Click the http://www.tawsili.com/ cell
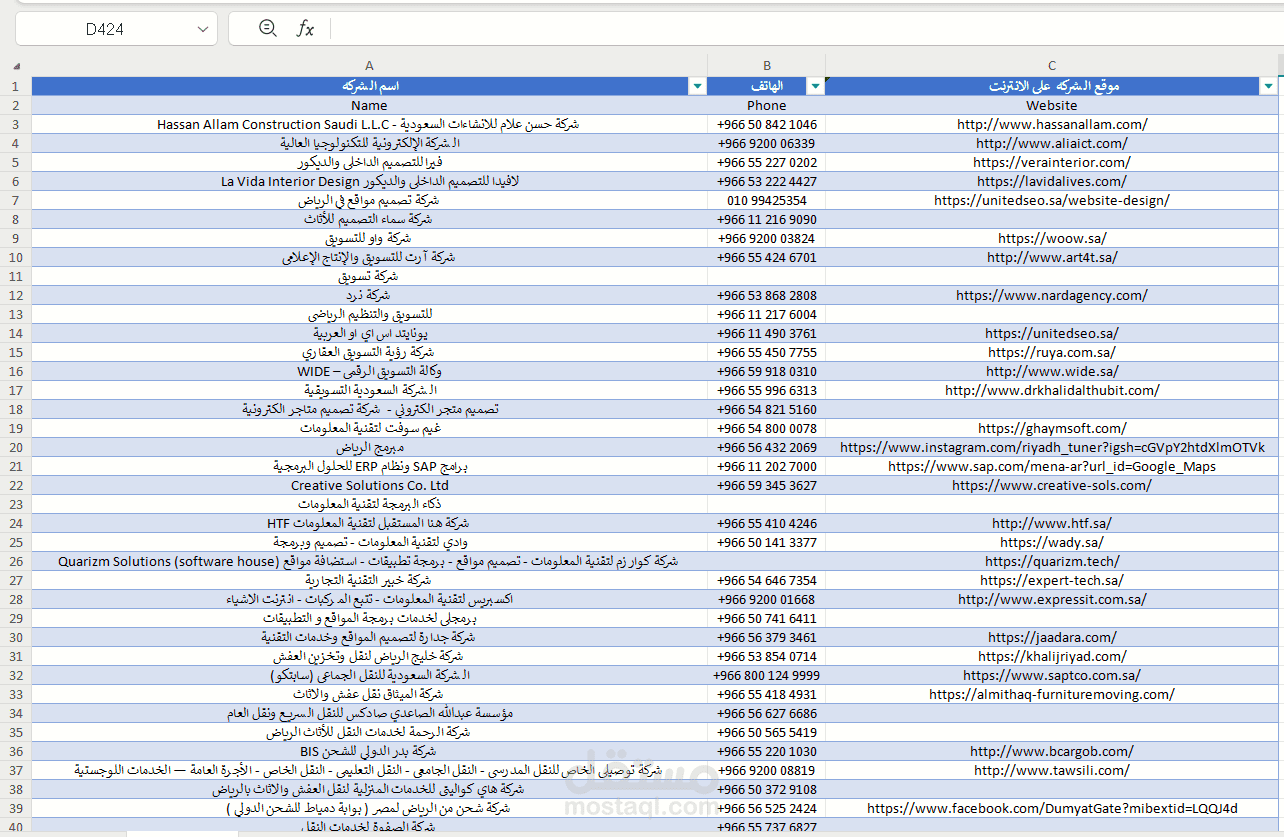This screenshot has height=837, width=1284. point(1052,770)
